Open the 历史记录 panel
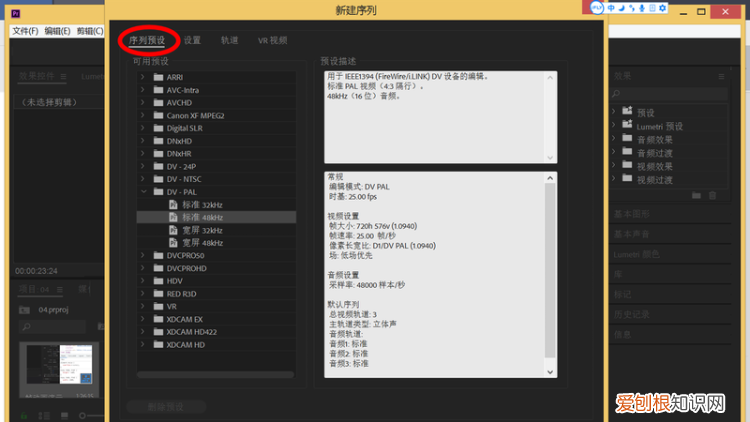This screenshot has height=422, width=750. pyautogui.click(x=632, y=315)
